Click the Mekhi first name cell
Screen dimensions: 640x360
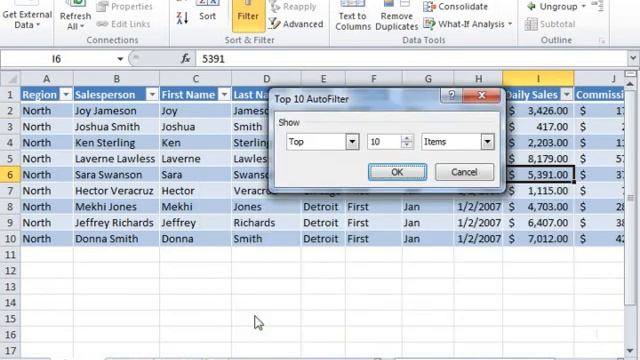tap(196, 207)
